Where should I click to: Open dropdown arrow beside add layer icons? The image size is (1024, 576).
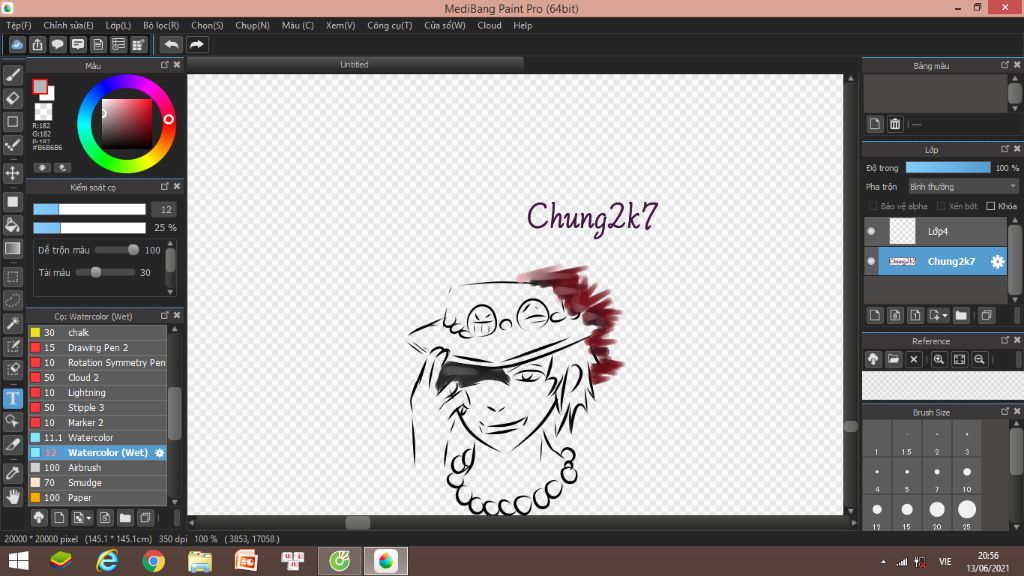tap(938, 315)
